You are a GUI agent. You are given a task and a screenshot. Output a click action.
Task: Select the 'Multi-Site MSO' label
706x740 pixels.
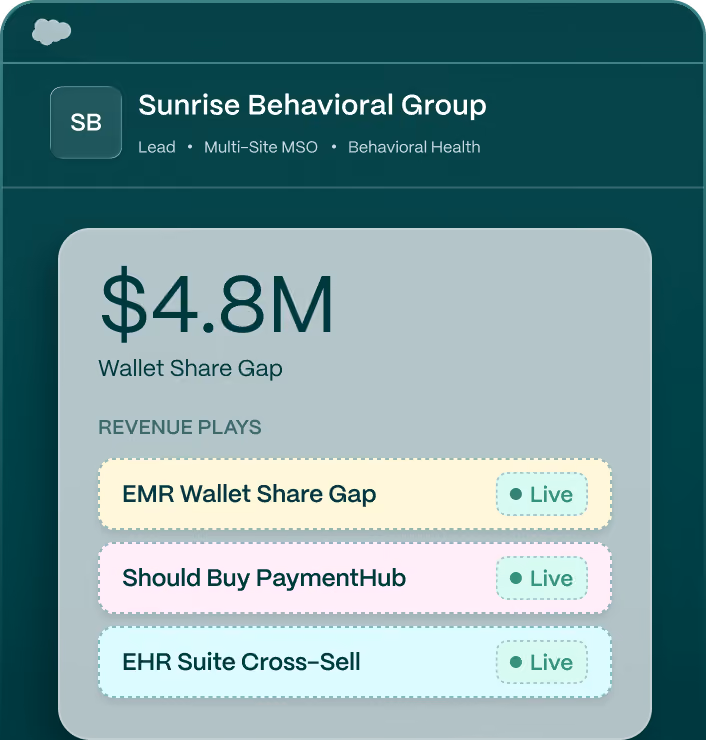point(261,147)
